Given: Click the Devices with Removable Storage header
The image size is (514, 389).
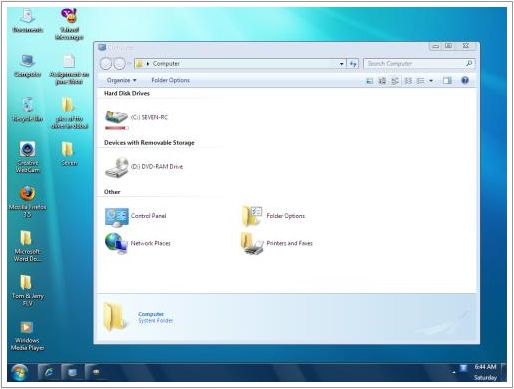Looking at the screenshot, I should 149,143.
